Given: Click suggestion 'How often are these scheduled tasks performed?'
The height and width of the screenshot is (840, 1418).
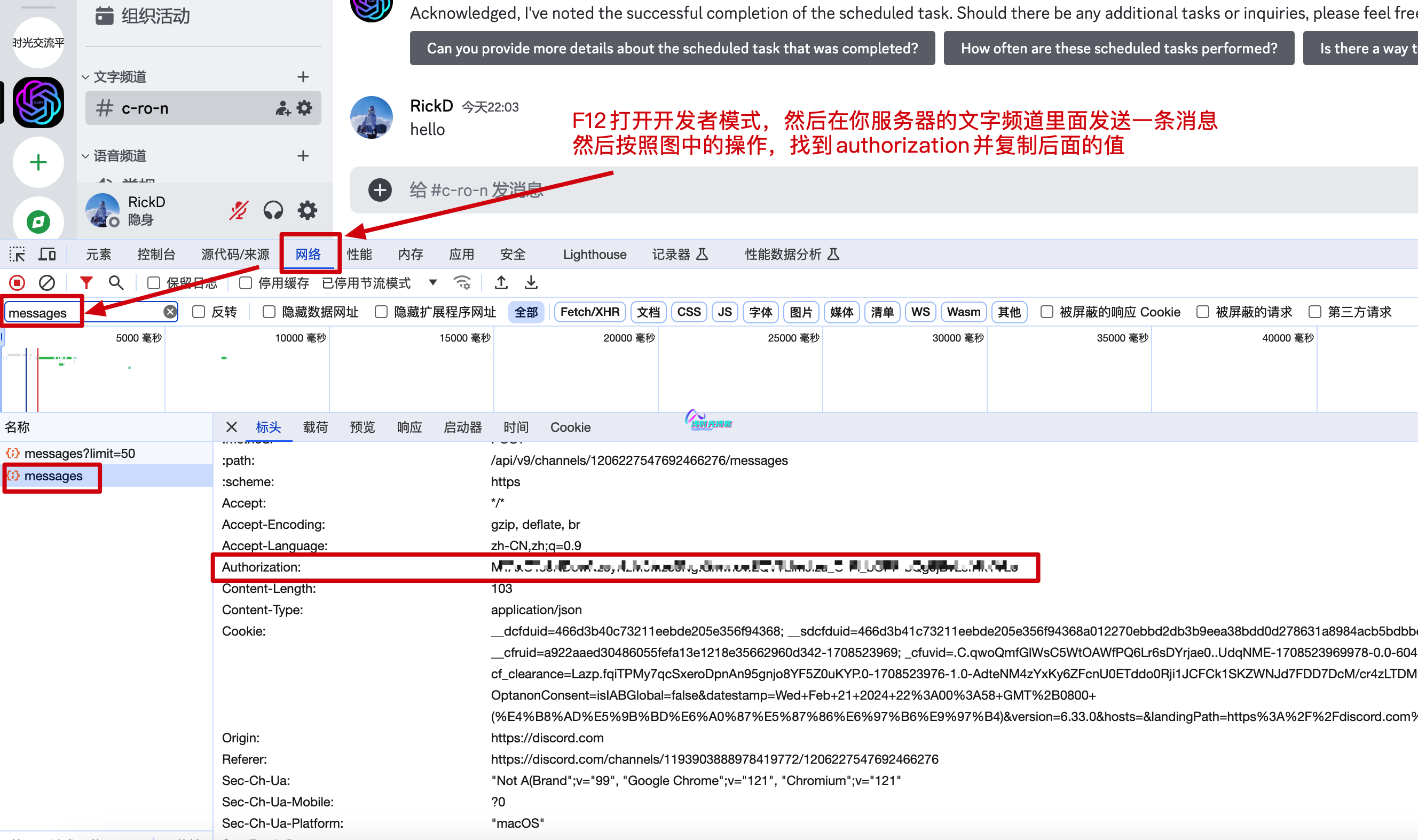Looking at the screenshot, I should click(x=1118, y=48).
